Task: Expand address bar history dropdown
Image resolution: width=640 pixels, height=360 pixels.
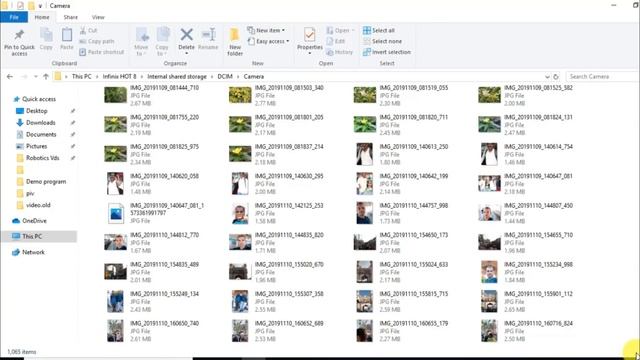Action: 547,76
